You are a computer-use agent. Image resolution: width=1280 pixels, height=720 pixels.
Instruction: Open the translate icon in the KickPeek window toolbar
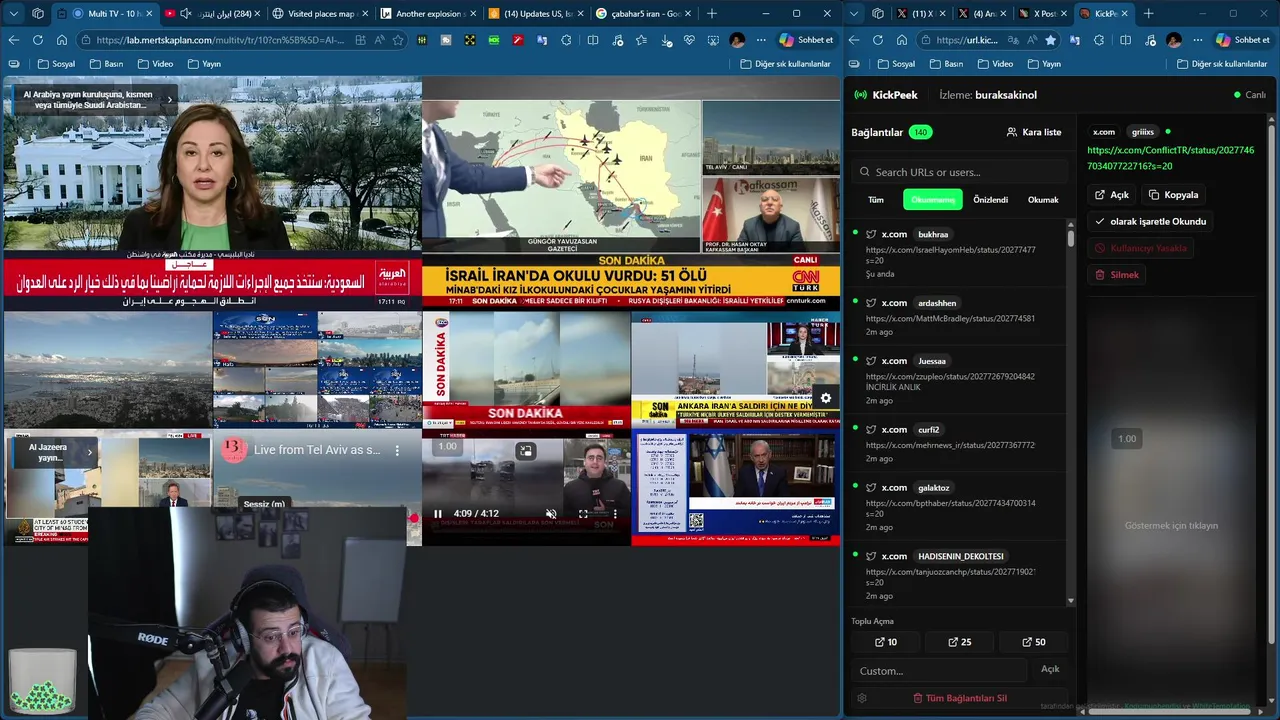pos(1075,40)
